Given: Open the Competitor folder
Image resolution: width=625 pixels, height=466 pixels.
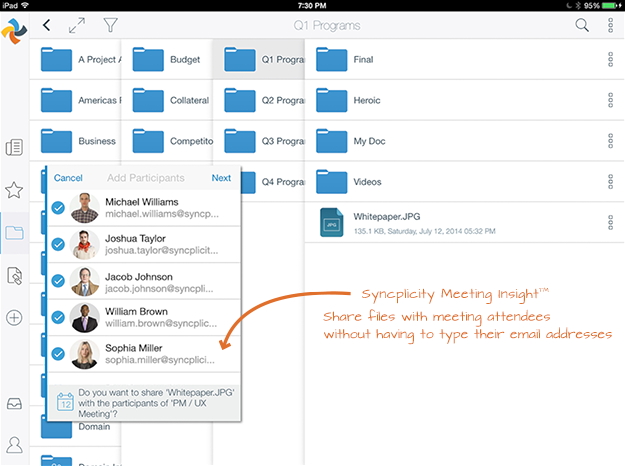Looking at the screenshot, I should coord(167,141).
